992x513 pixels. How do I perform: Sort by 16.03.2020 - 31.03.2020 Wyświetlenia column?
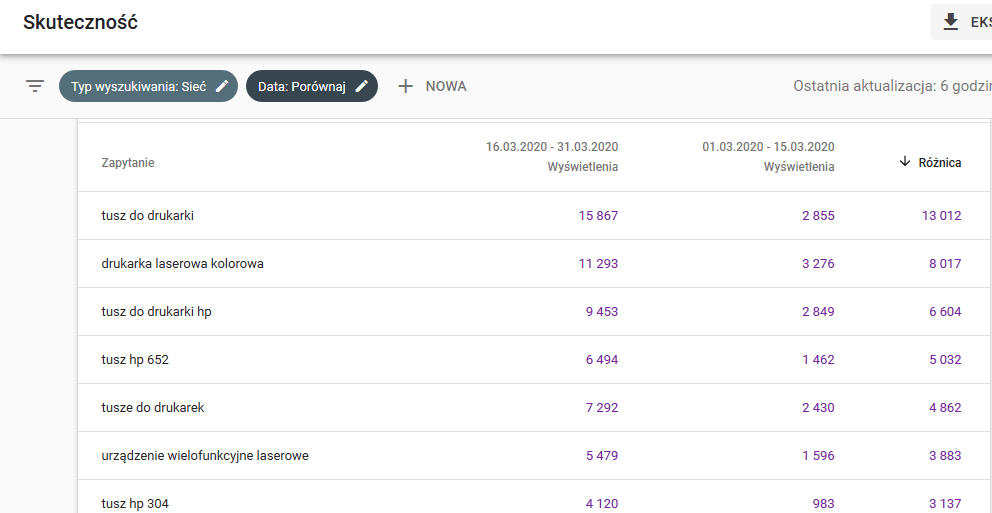tap(552, 157)
